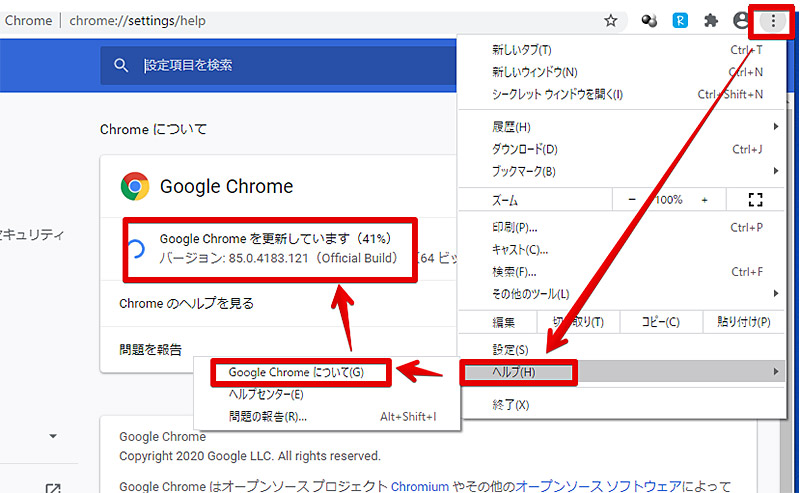Click Report a problem (問題を報告) row

click(279, 350)
